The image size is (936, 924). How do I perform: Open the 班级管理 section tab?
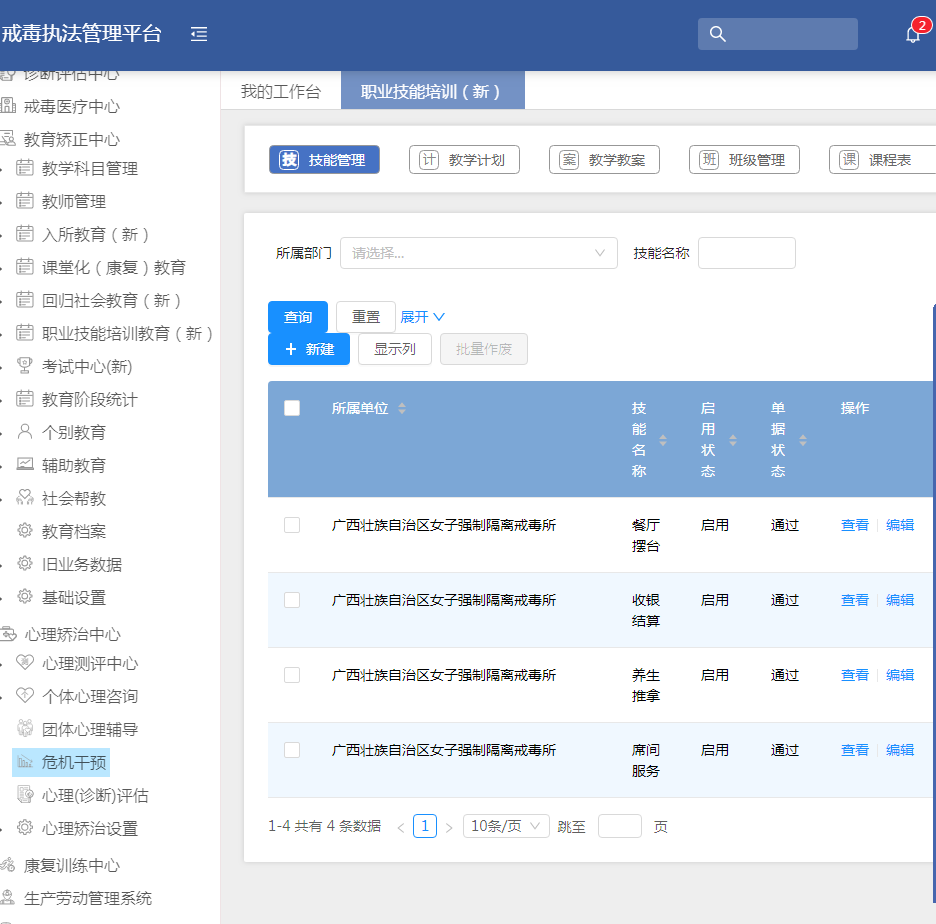coord(744,160)
